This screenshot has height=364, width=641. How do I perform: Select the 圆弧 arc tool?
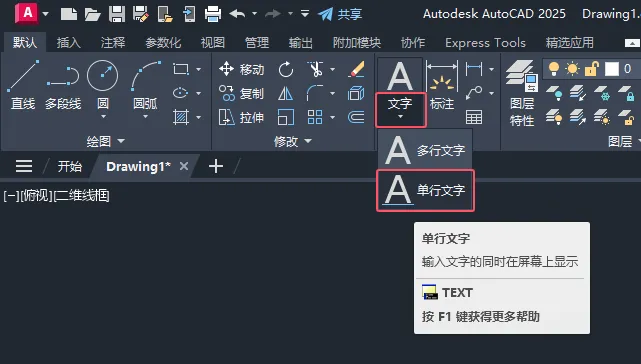pyautogui.click(x=145, y=85)
